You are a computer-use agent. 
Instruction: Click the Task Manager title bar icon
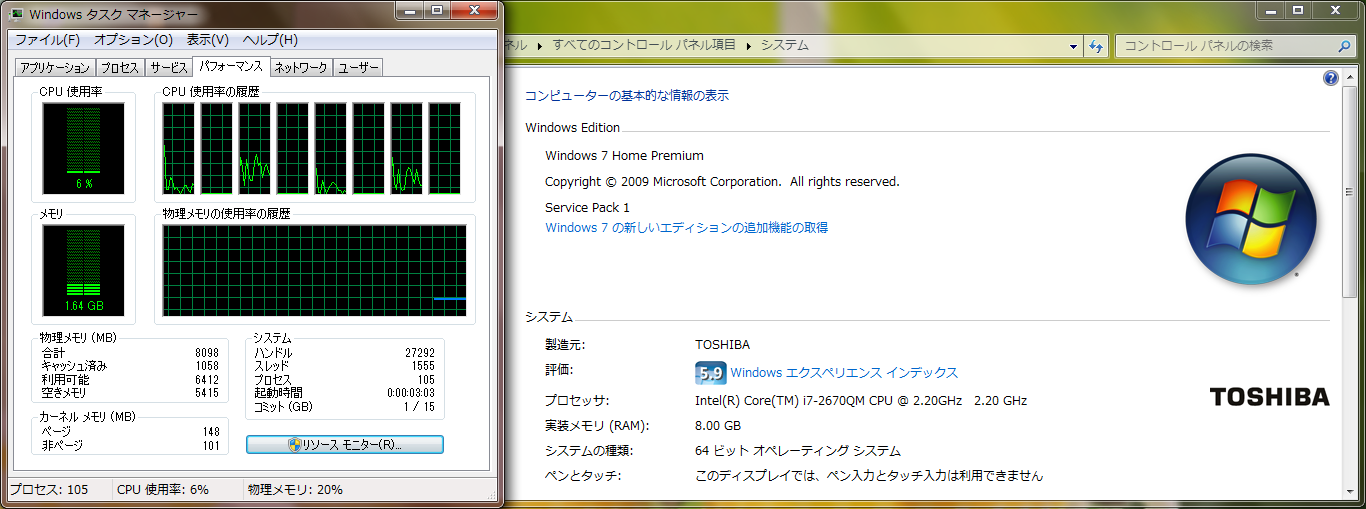(17, 14)
